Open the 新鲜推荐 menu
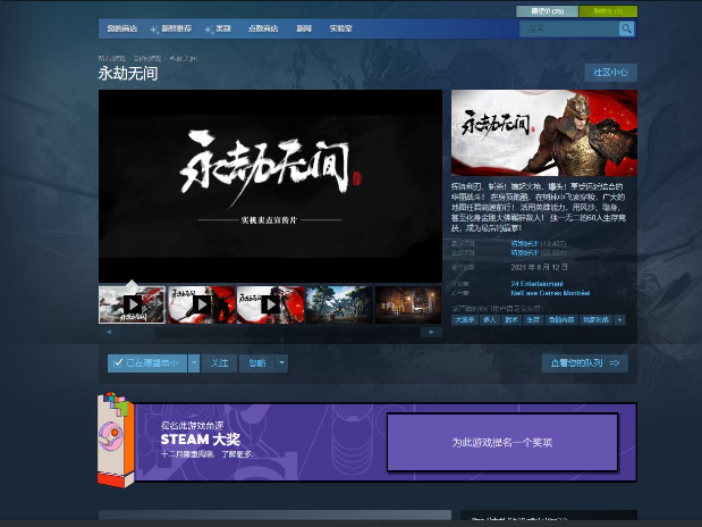Viewport: 702px width, 527px height. pyautogui.click(x=176, y=29)
